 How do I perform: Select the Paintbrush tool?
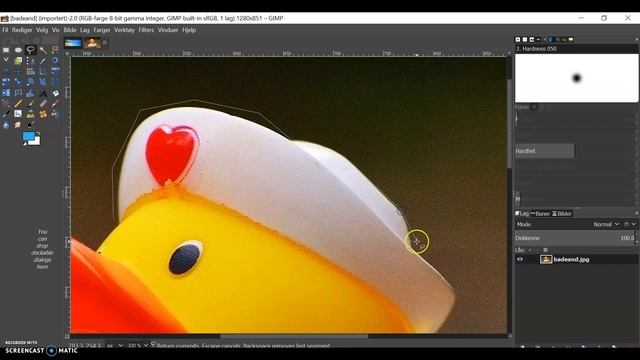click(31, 103)
